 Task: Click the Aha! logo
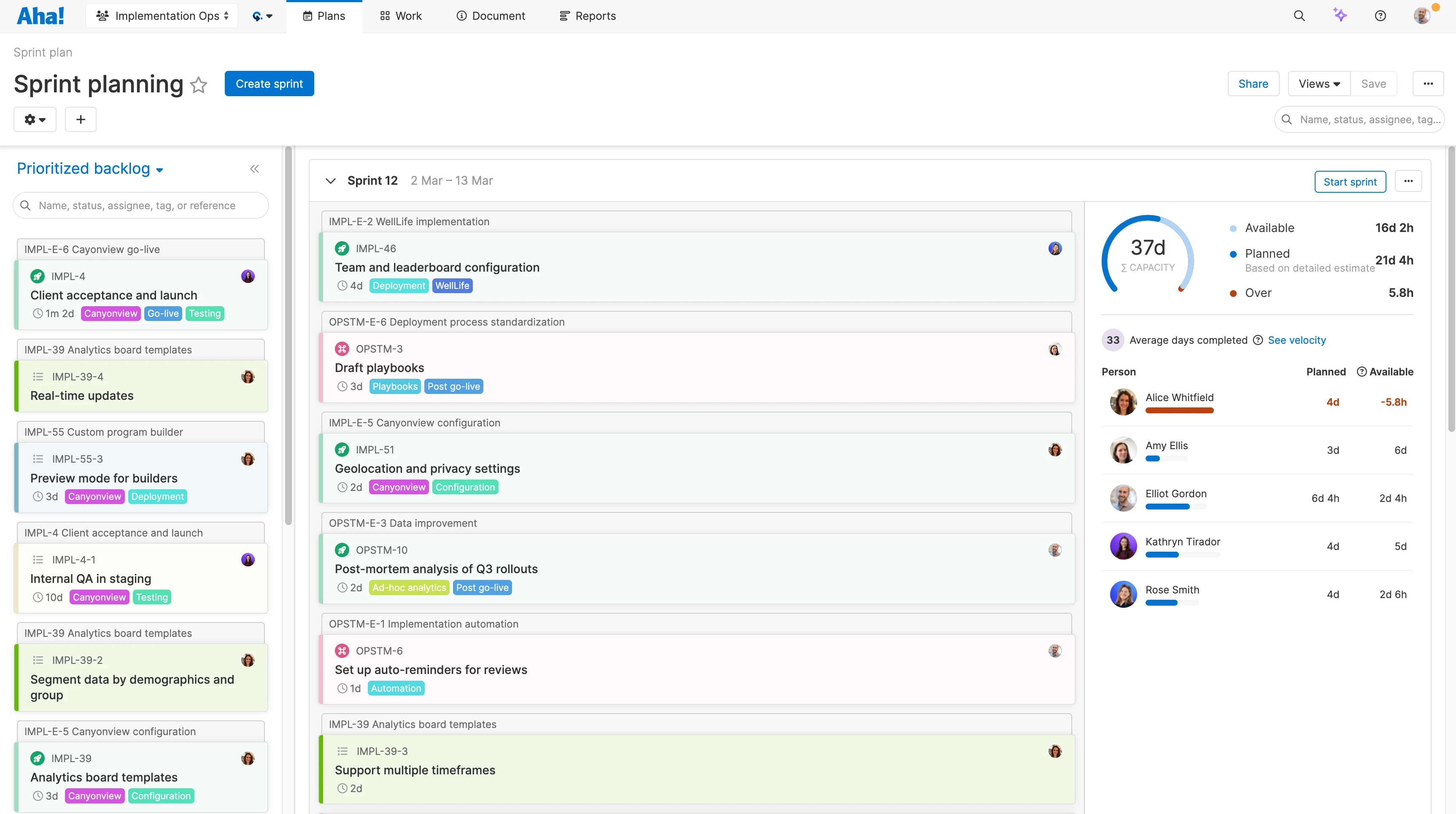[x=40, y=15]
